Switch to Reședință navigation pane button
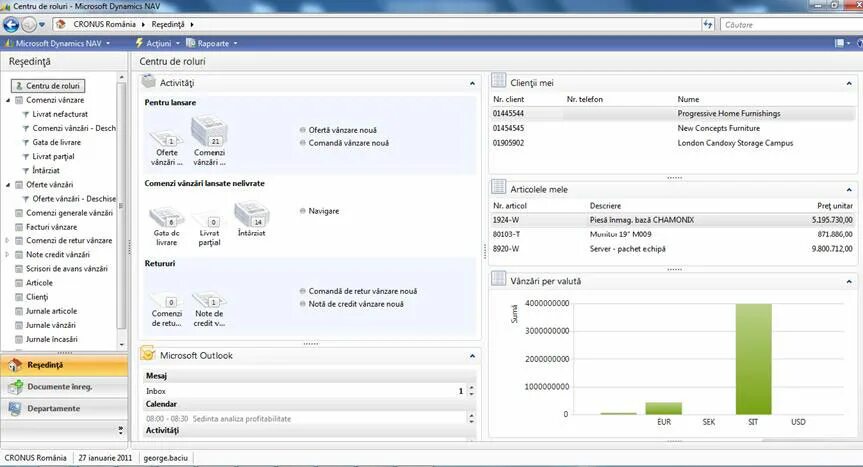 pyautogui.click(x=64, y=365)
